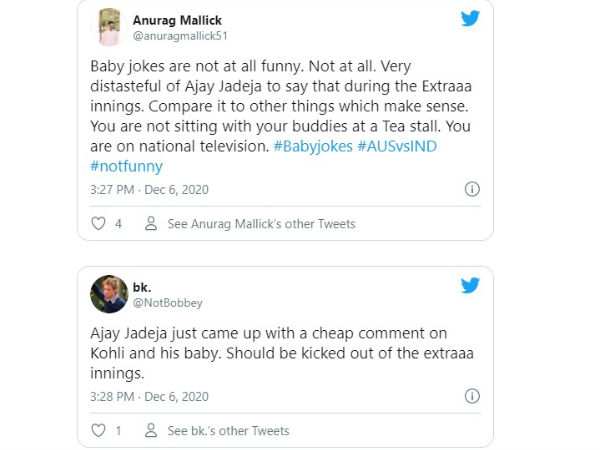Viewport: 600px width, 450px height.
Task: Like Anurag Mallick's tweet with the heart
Action: (98, 224)
